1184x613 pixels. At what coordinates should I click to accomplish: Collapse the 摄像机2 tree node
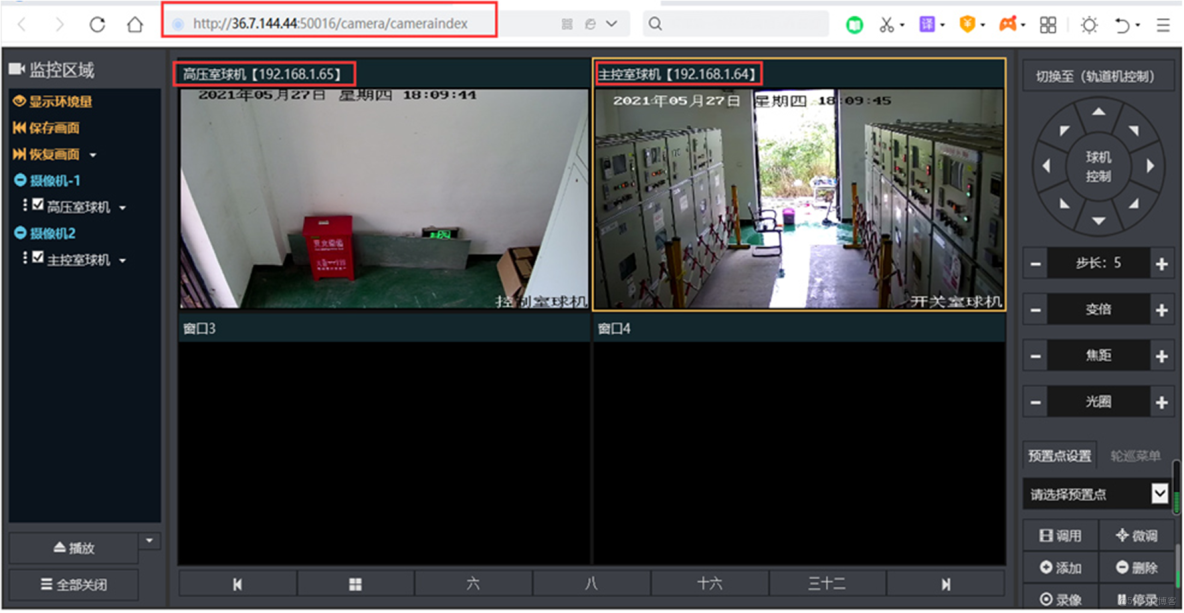point(20,233)
